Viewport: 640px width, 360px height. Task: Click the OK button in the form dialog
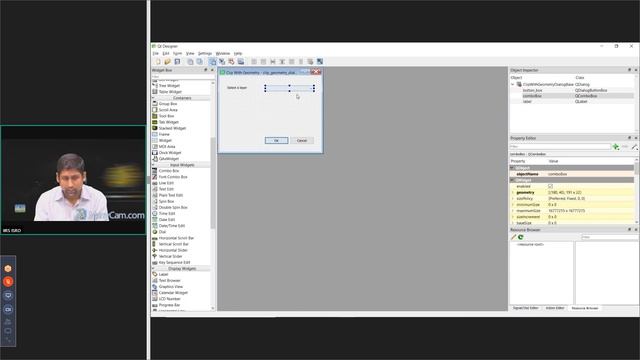(x=276, y=140)
